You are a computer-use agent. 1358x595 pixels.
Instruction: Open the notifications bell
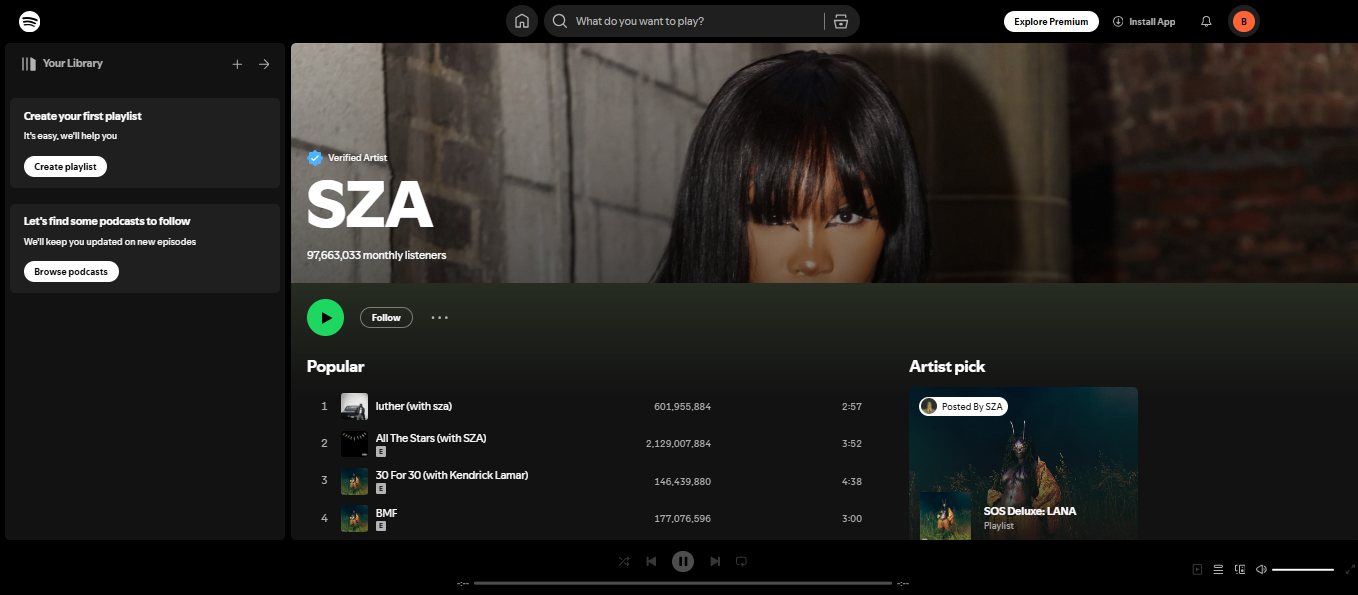[x=1205, y=21]
